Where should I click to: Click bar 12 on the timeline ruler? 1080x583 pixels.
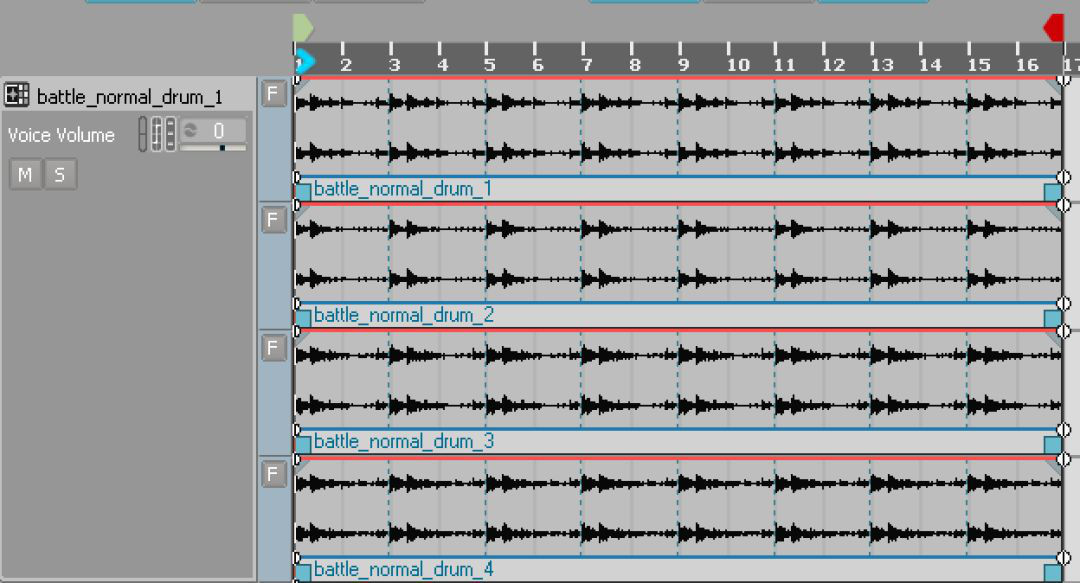(x=833, y=65)
